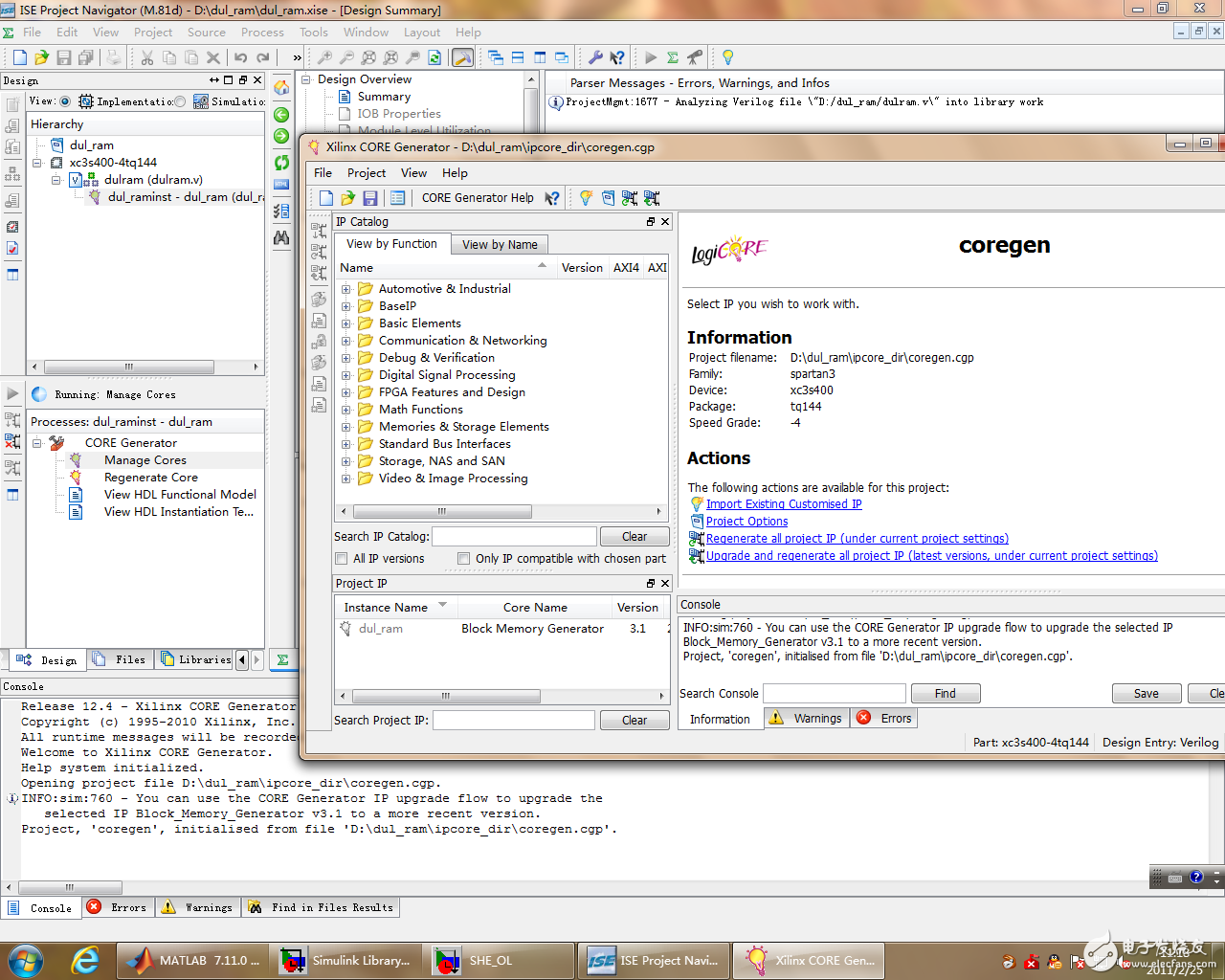This screenshot has height=980, width=1225.
Task: Switch to View by Name tab
Action: point(500,245)
